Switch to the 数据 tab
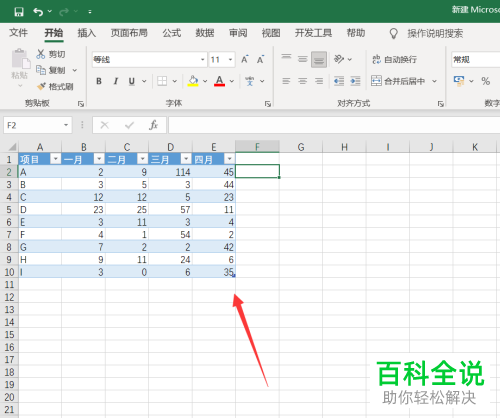The height and width of the screenshot is (418, 500). pos(205,33)
